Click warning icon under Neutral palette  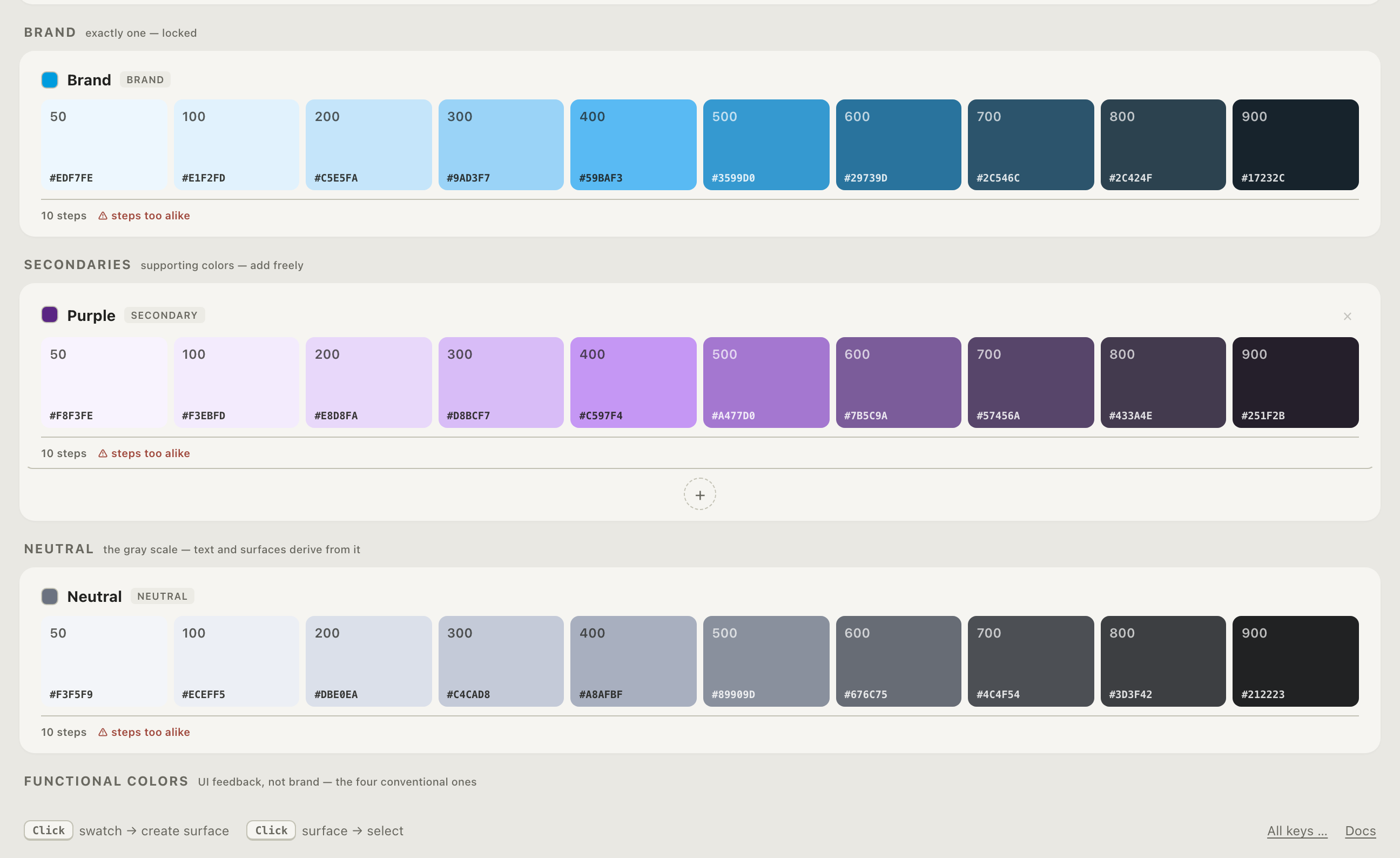click(x=103, y=733)
